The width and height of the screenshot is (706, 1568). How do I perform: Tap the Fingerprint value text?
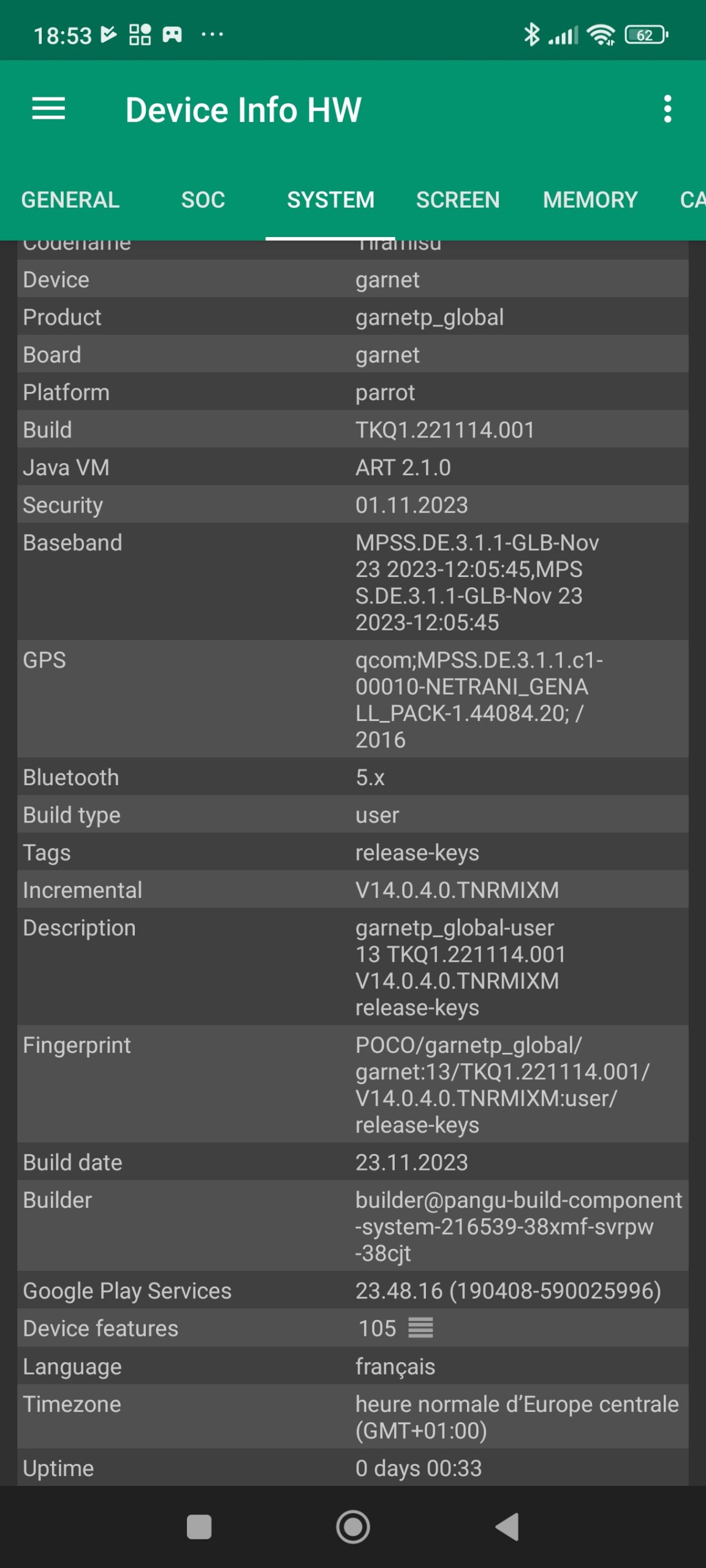coord(503,1085)
